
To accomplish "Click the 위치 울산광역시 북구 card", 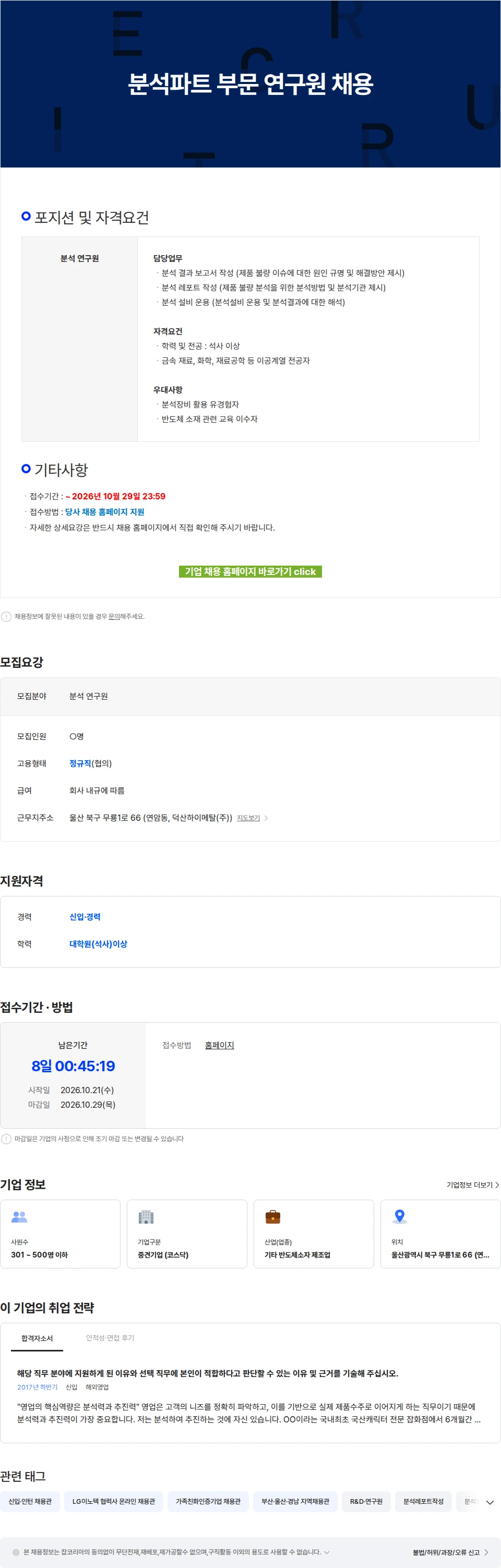I will pyautogui.click(x=440, y=1234).
